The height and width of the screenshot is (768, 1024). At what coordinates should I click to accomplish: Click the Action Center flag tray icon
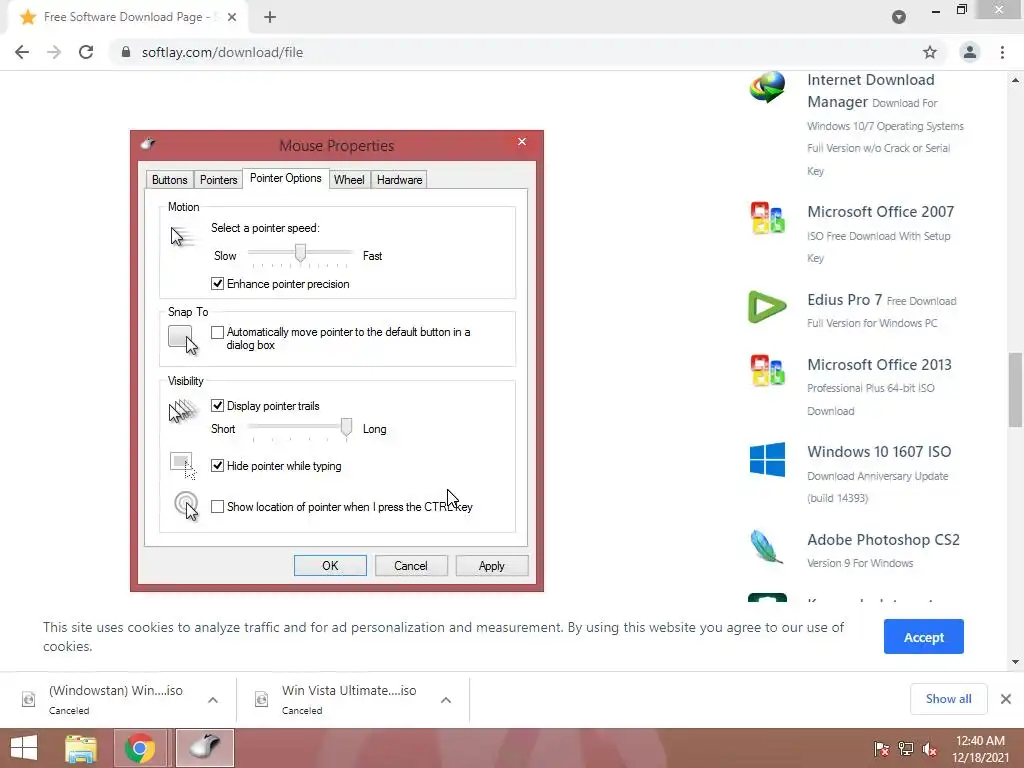[882, 748]
